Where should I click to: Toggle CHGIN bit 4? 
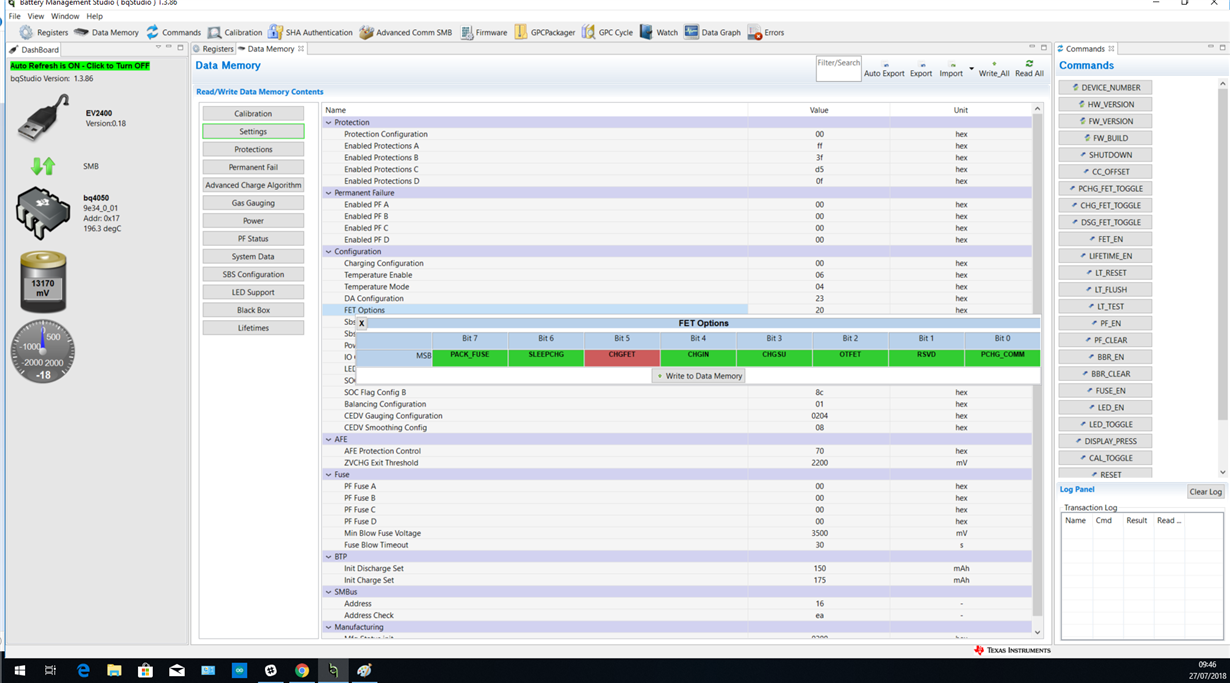click(x=698, y=355)
